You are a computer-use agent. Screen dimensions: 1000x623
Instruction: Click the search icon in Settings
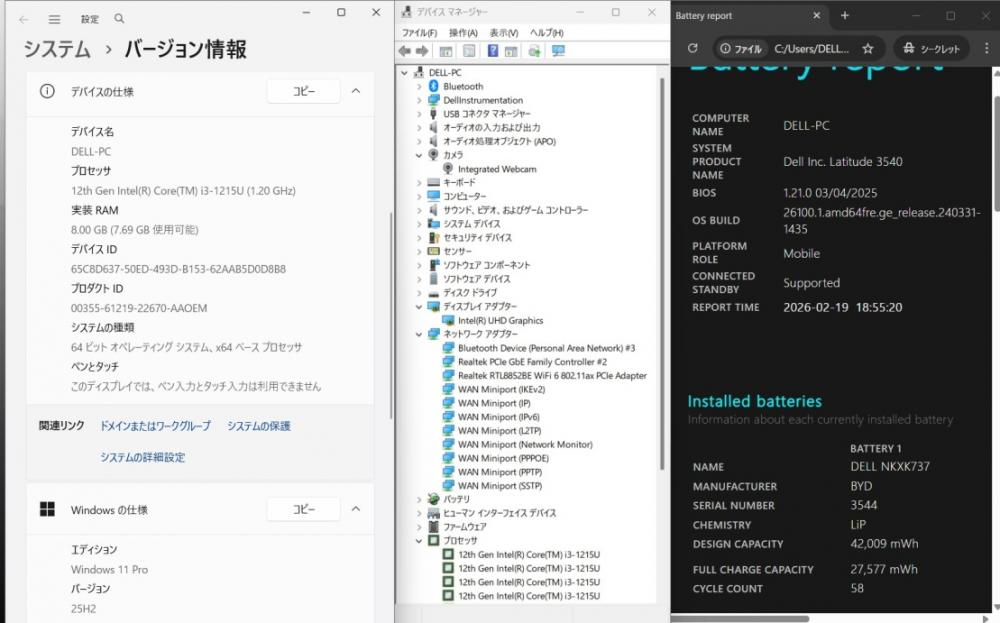pos(119,19)
